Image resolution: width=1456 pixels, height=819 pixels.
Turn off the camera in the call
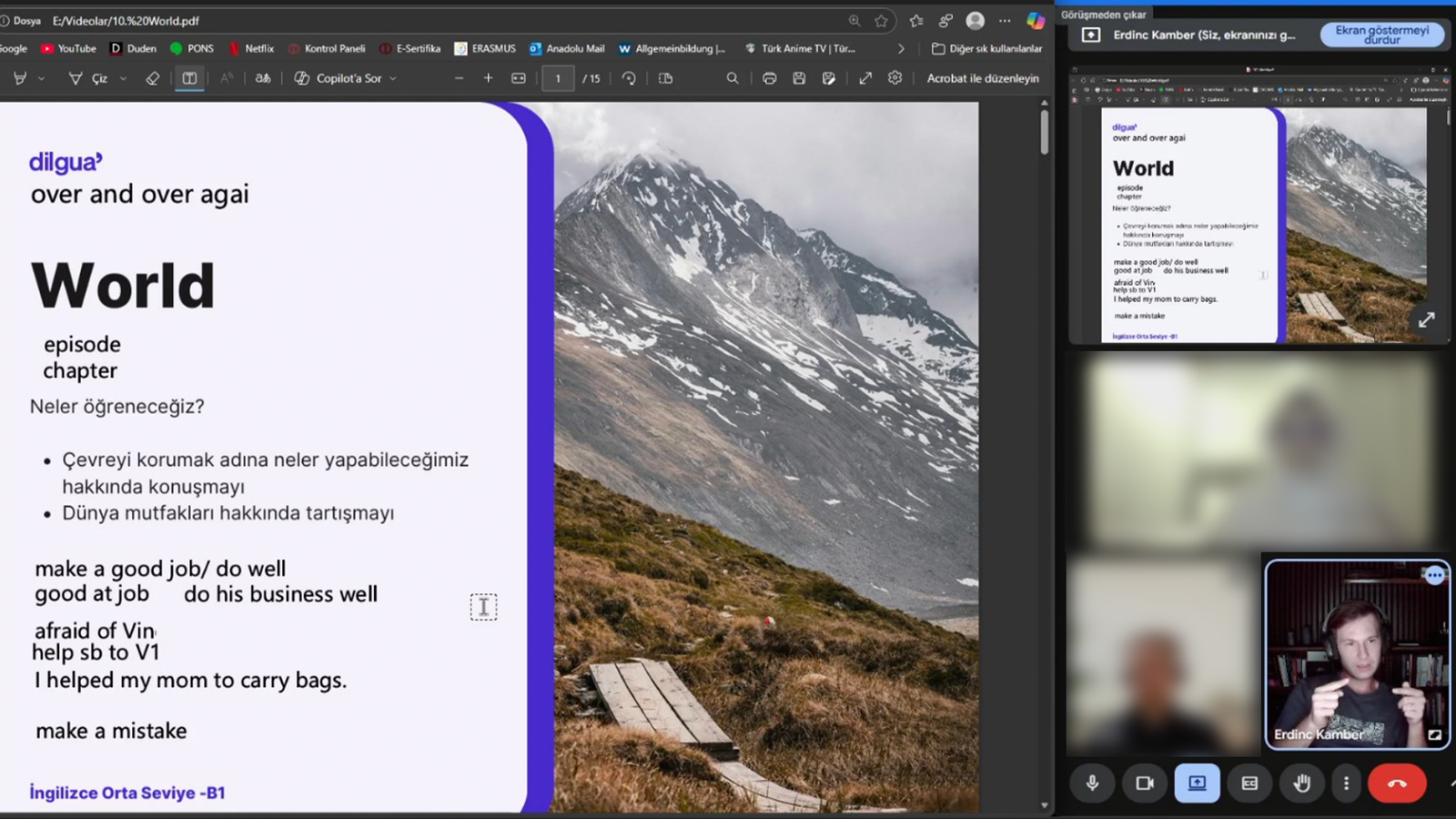click(x=1145, y=783)
